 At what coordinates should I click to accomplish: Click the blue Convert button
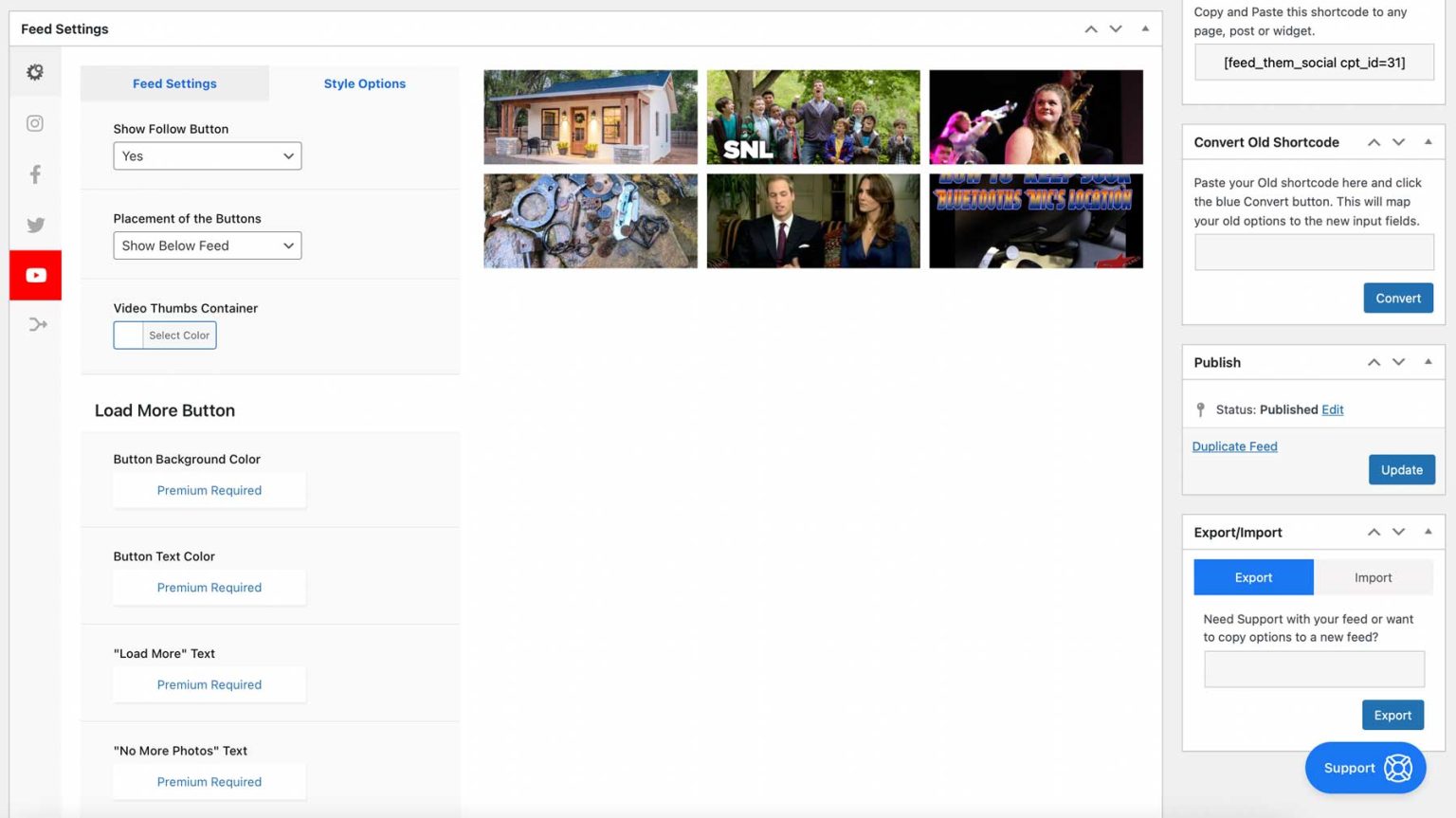click(1398, 298)
